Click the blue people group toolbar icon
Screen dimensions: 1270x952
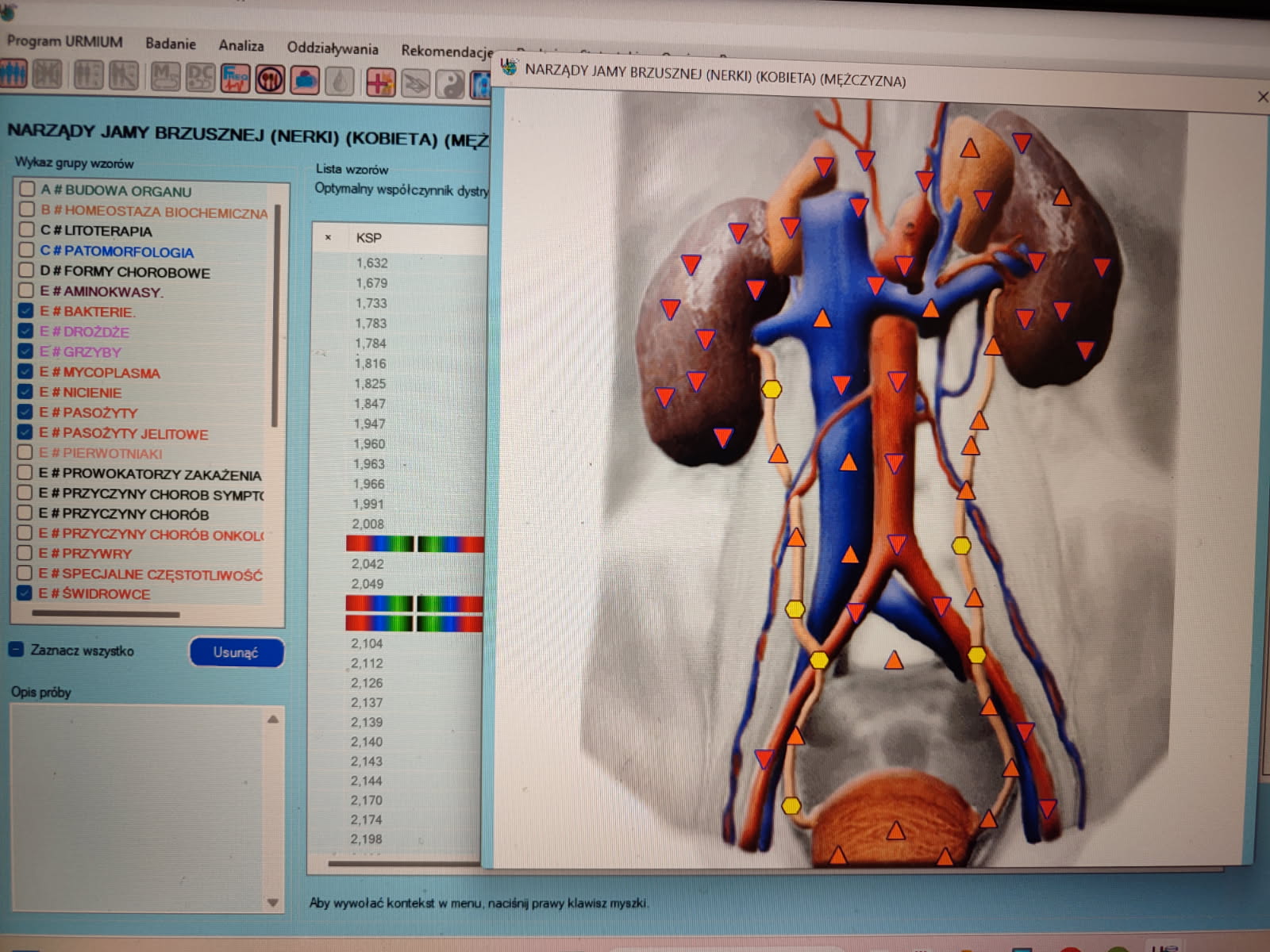[13, 74]
